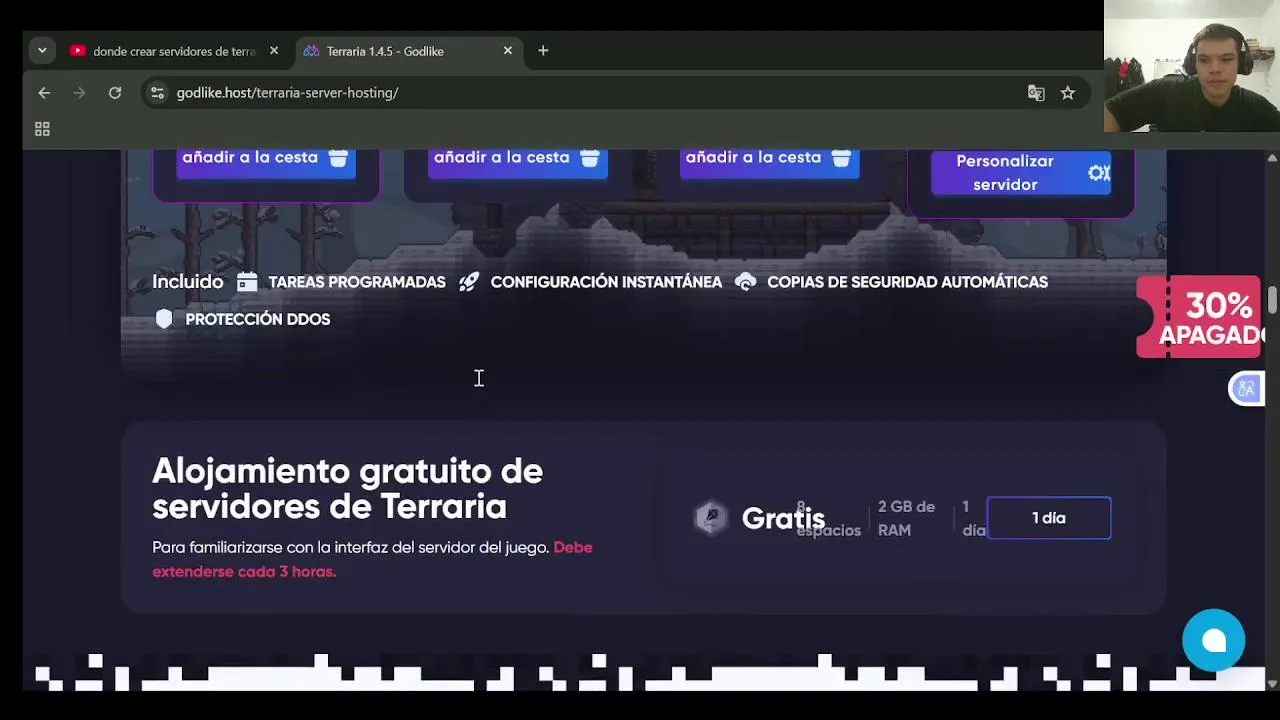The height and width of the screenshot is (720, 1280).
Task: Click the rocket icon beside Configuración Instantánea
Action: pyautogui.click(x=469, y=282)
